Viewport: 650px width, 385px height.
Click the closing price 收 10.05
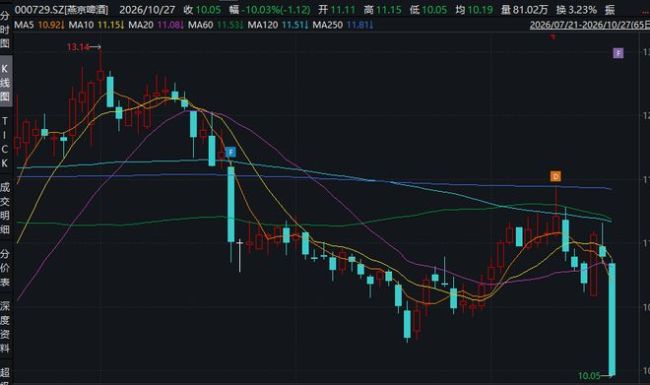click(202, 10)
